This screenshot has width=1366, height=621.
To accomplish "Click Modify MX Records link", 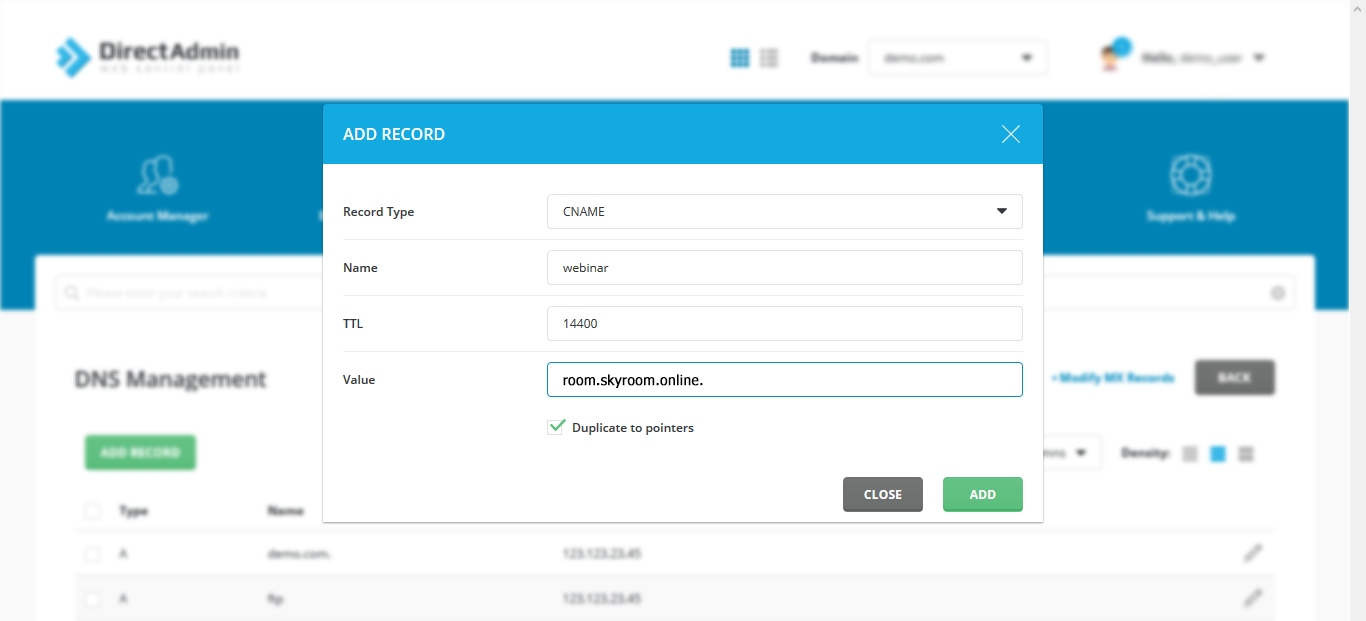I will [x=1112, y=378].
